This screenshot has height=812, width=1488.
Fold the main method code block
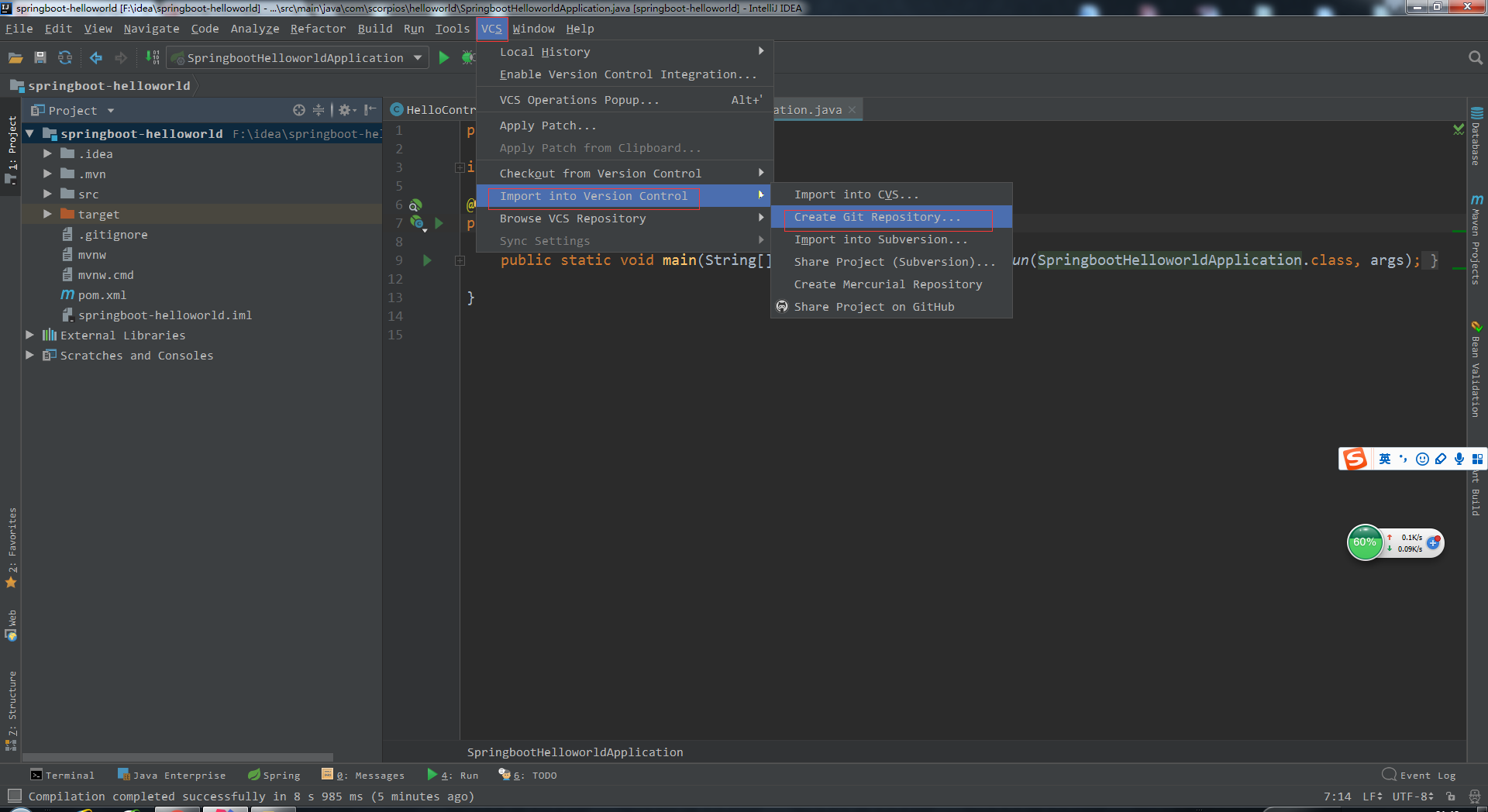click(x=460, y=261)
